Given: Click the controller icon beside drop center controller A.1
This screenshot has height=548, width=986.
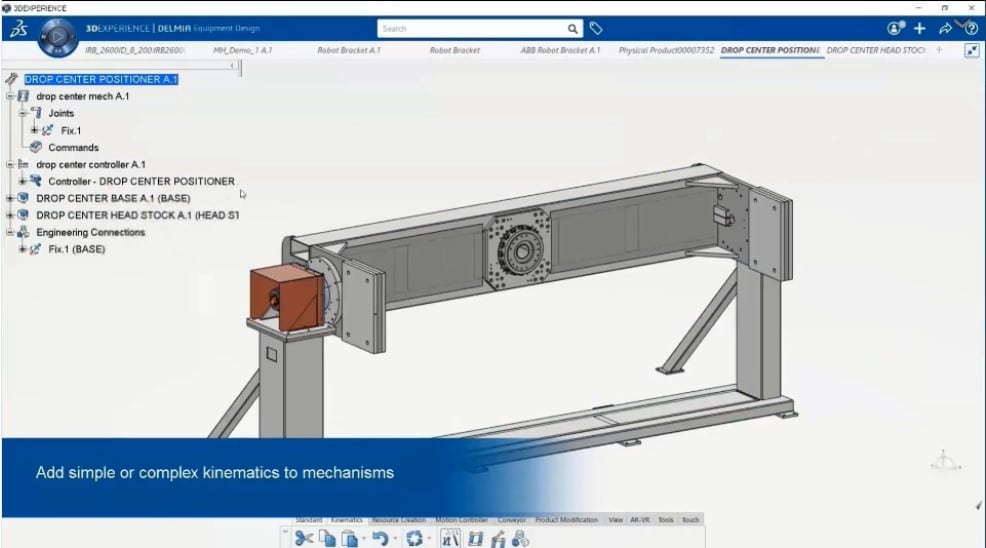Looking at the screenshot, I should coord(24,164).
